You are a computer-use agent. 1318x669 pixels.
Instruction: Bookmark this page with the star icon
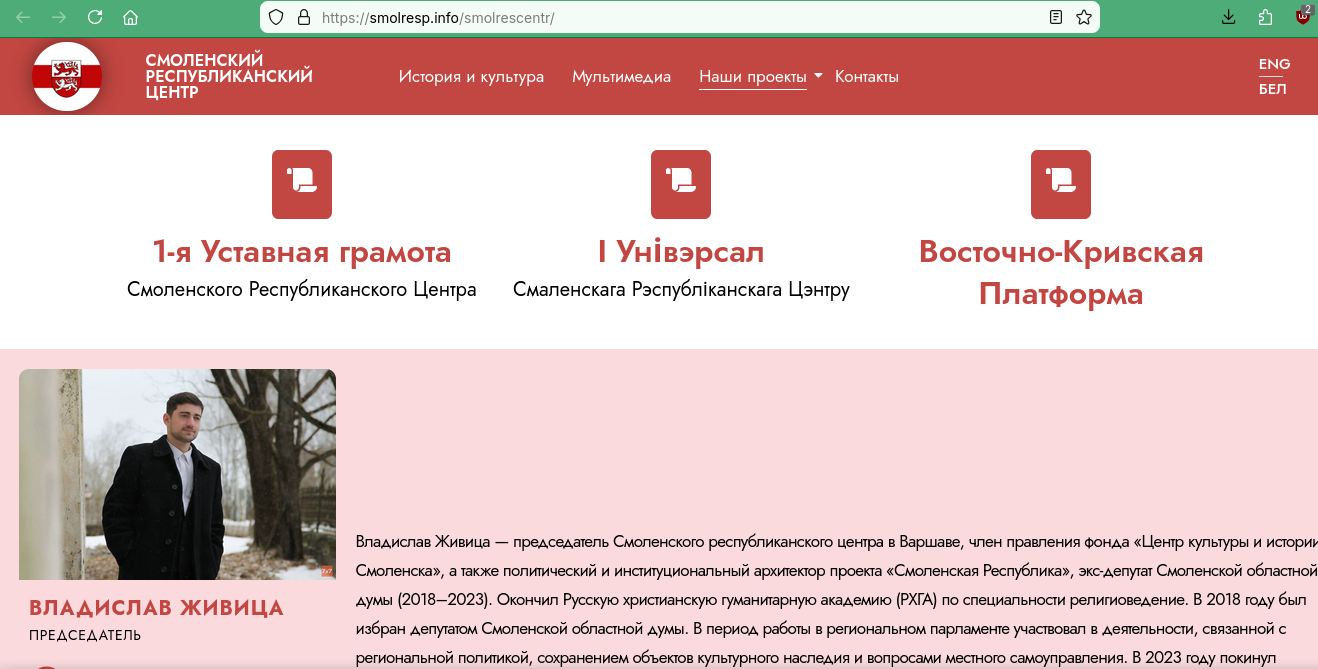1083,17
